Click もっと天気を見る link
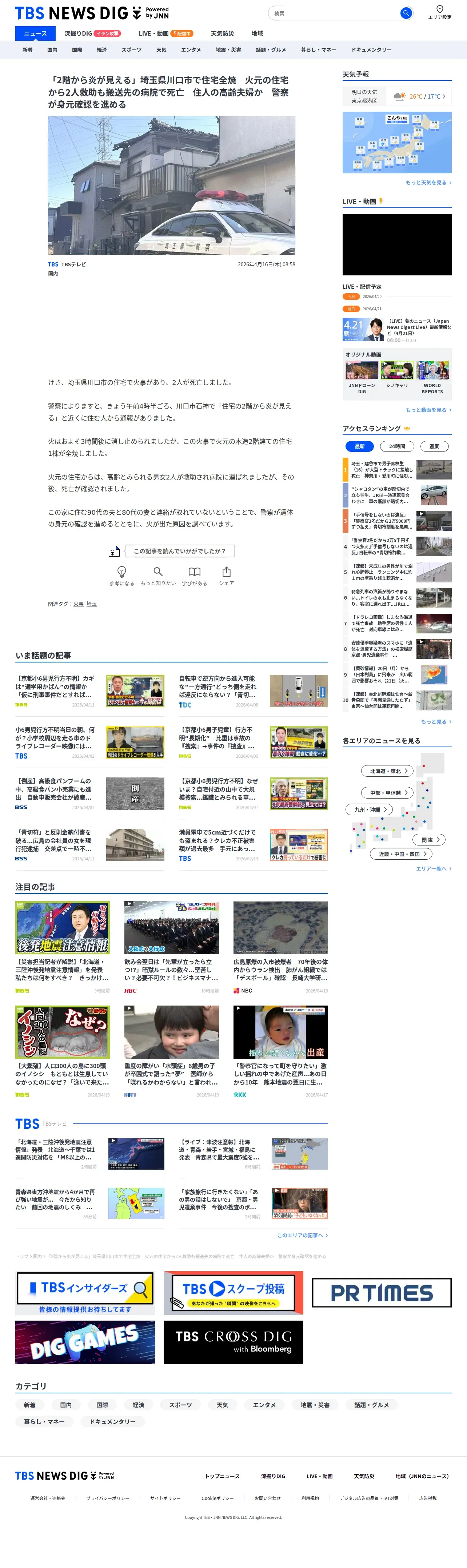The width and height of the screenshot is (467, 1568). point(429,183)
